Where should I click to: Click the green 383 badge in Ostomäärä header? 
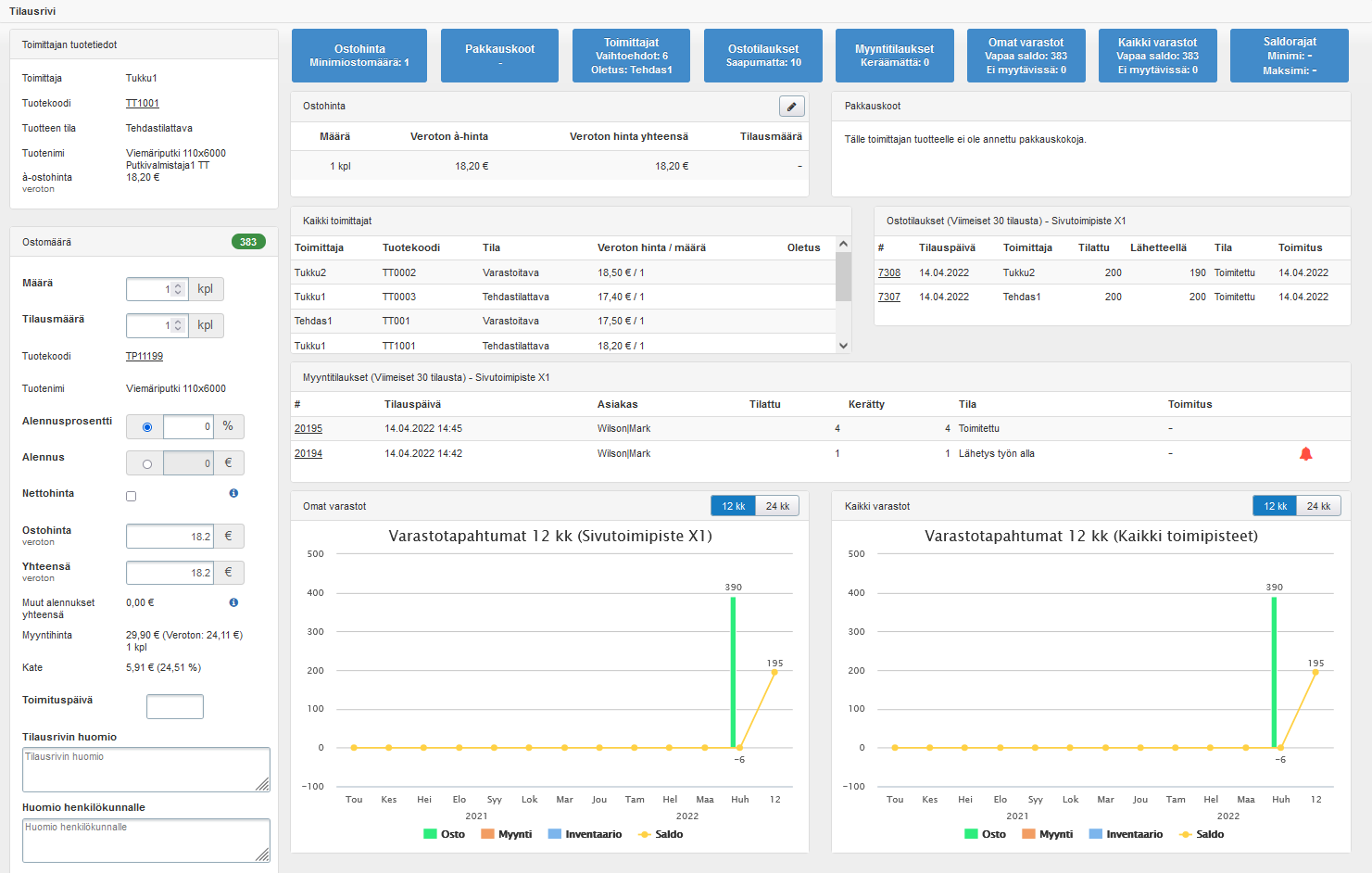tap(248, 242)
